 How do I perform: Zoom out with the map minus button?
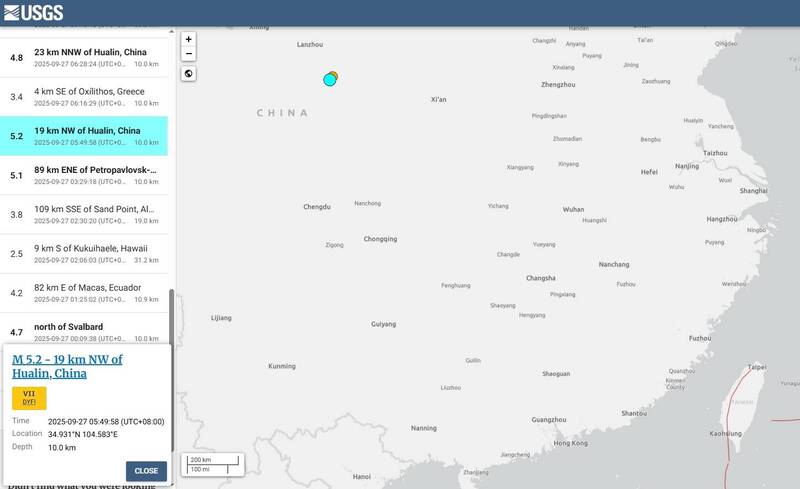click(x=189, y=53)
